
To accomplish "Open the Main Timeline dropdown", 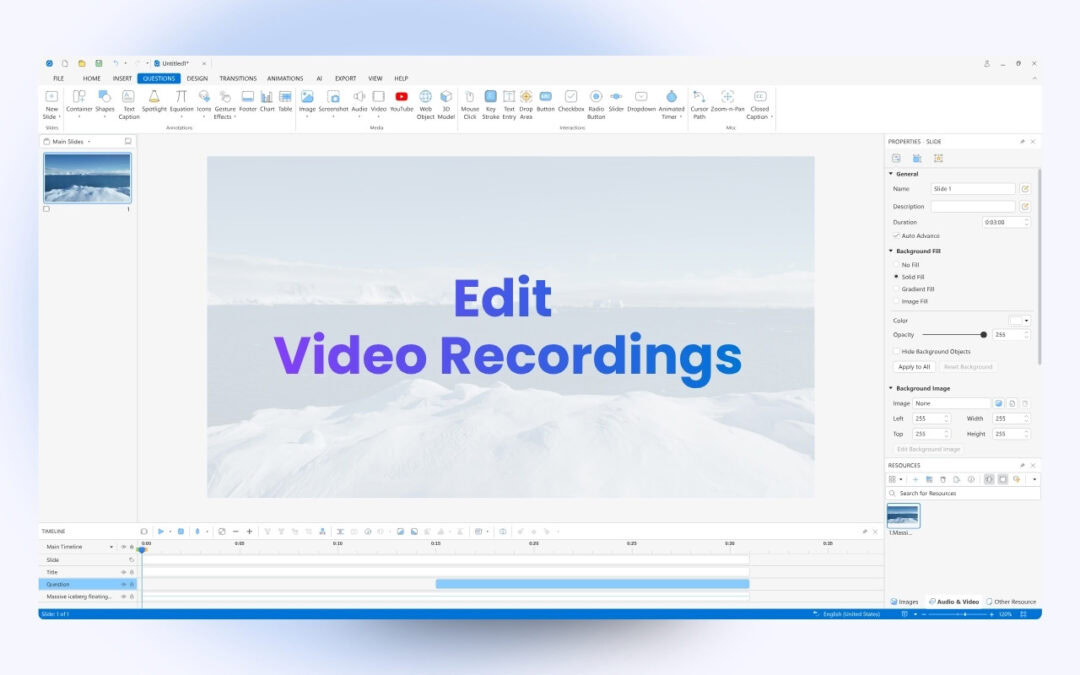I will click(x=112, y=547).
